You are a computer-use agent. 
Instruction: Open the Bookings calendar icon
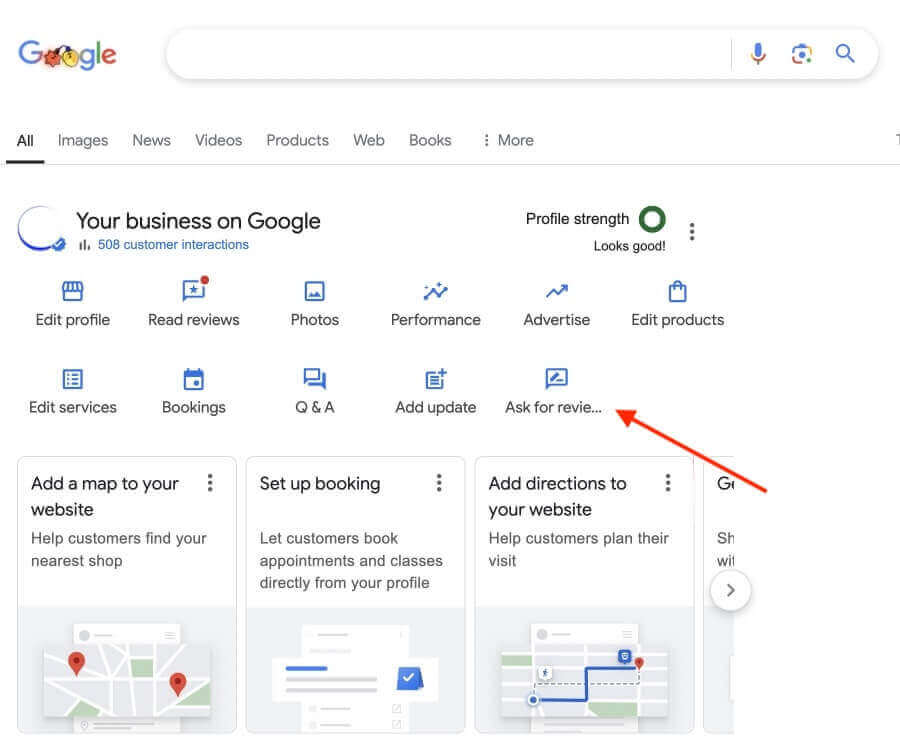point(194,379)
